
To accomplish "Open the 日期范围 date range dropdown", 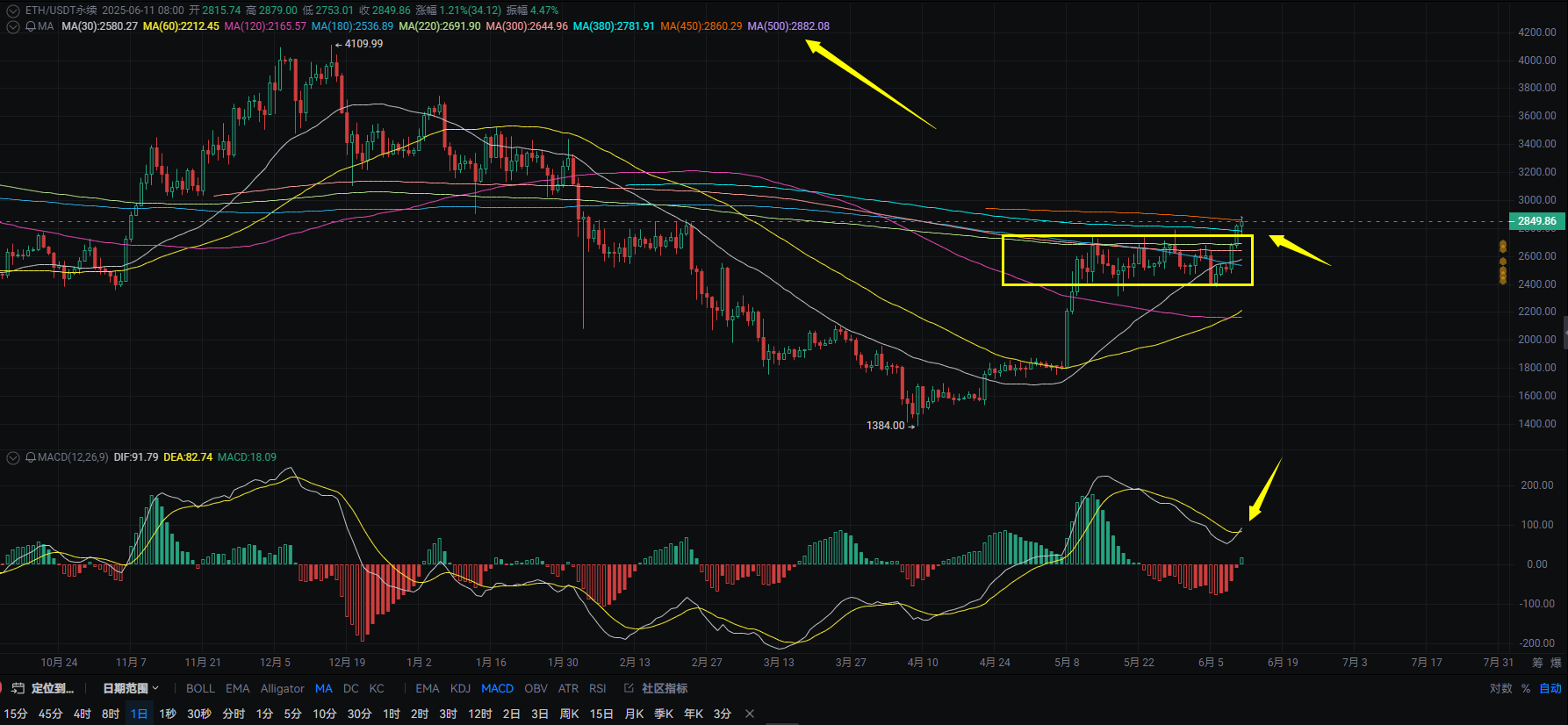I will pyautogui.click(x=131, y=688).
